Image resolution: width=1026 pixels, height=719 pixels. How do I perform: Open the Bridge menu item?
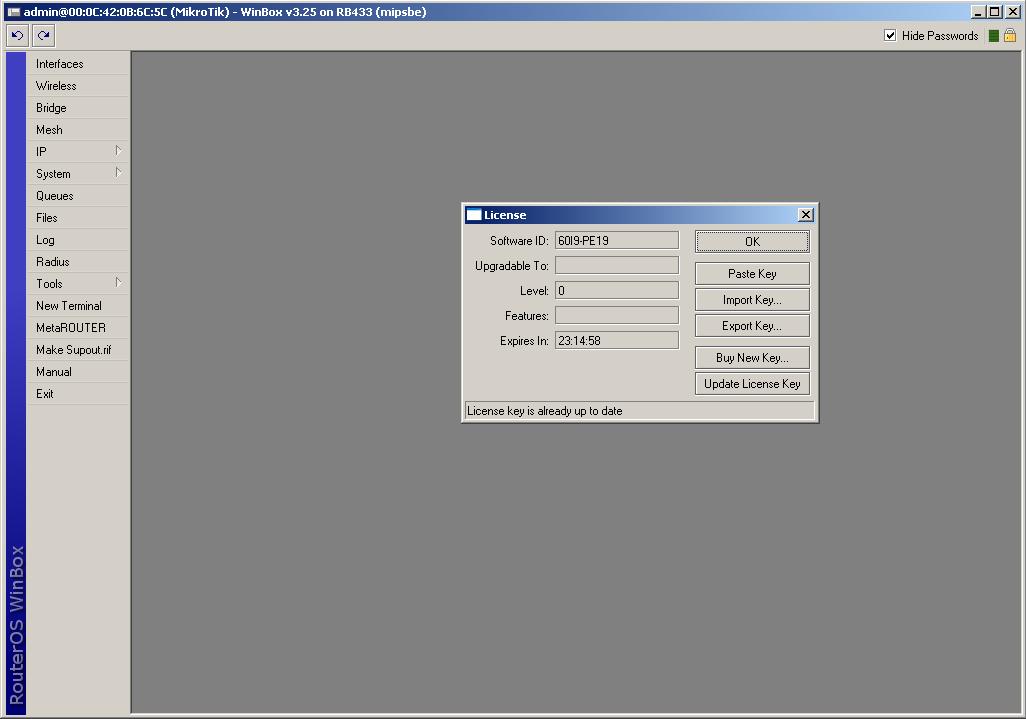coord(78,108)
